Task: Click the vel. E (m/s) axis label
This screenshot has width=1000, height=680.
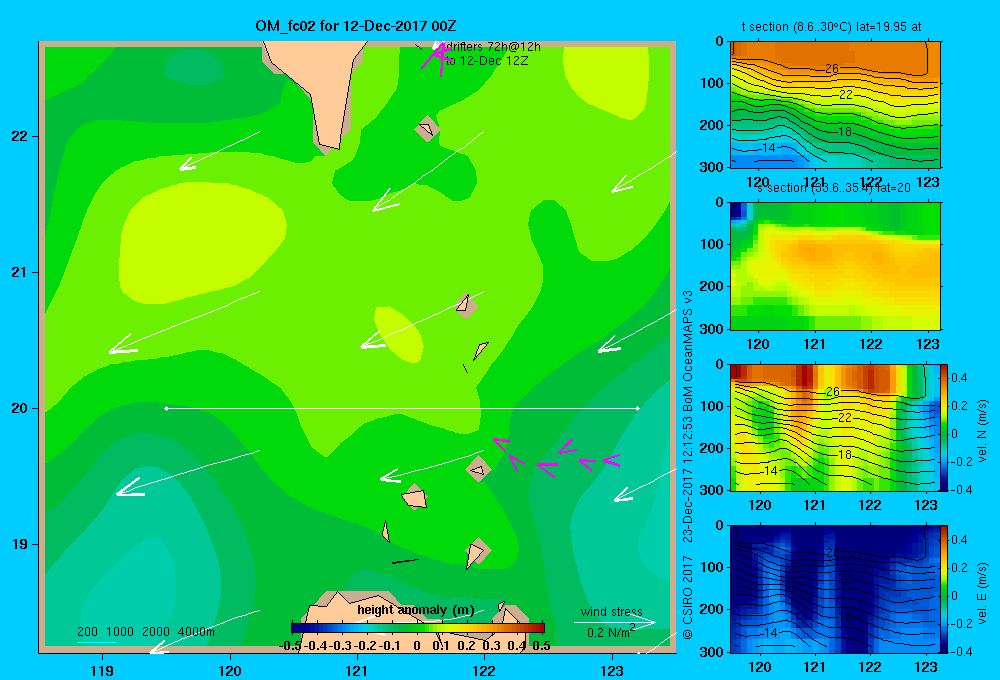Action: (982, 593)
